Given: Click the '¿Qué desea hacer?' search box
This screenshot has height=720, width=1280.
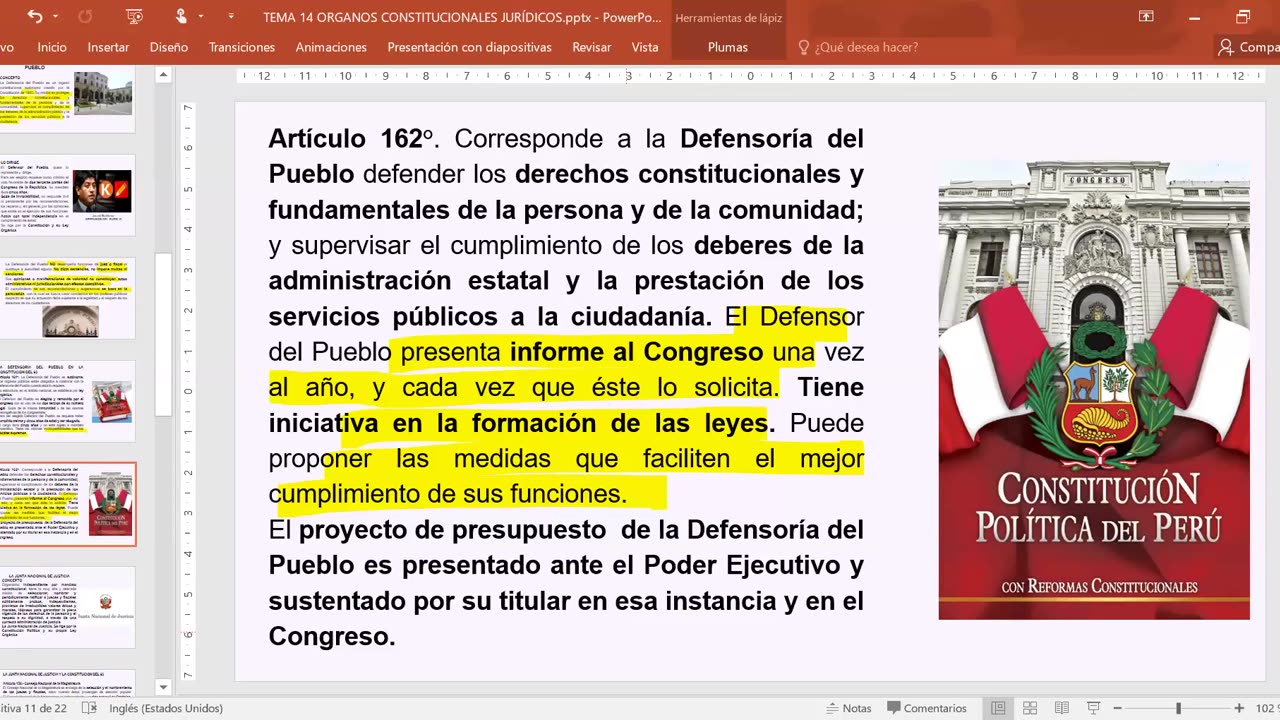Looking at the screenshot, I should click(866, 47).
